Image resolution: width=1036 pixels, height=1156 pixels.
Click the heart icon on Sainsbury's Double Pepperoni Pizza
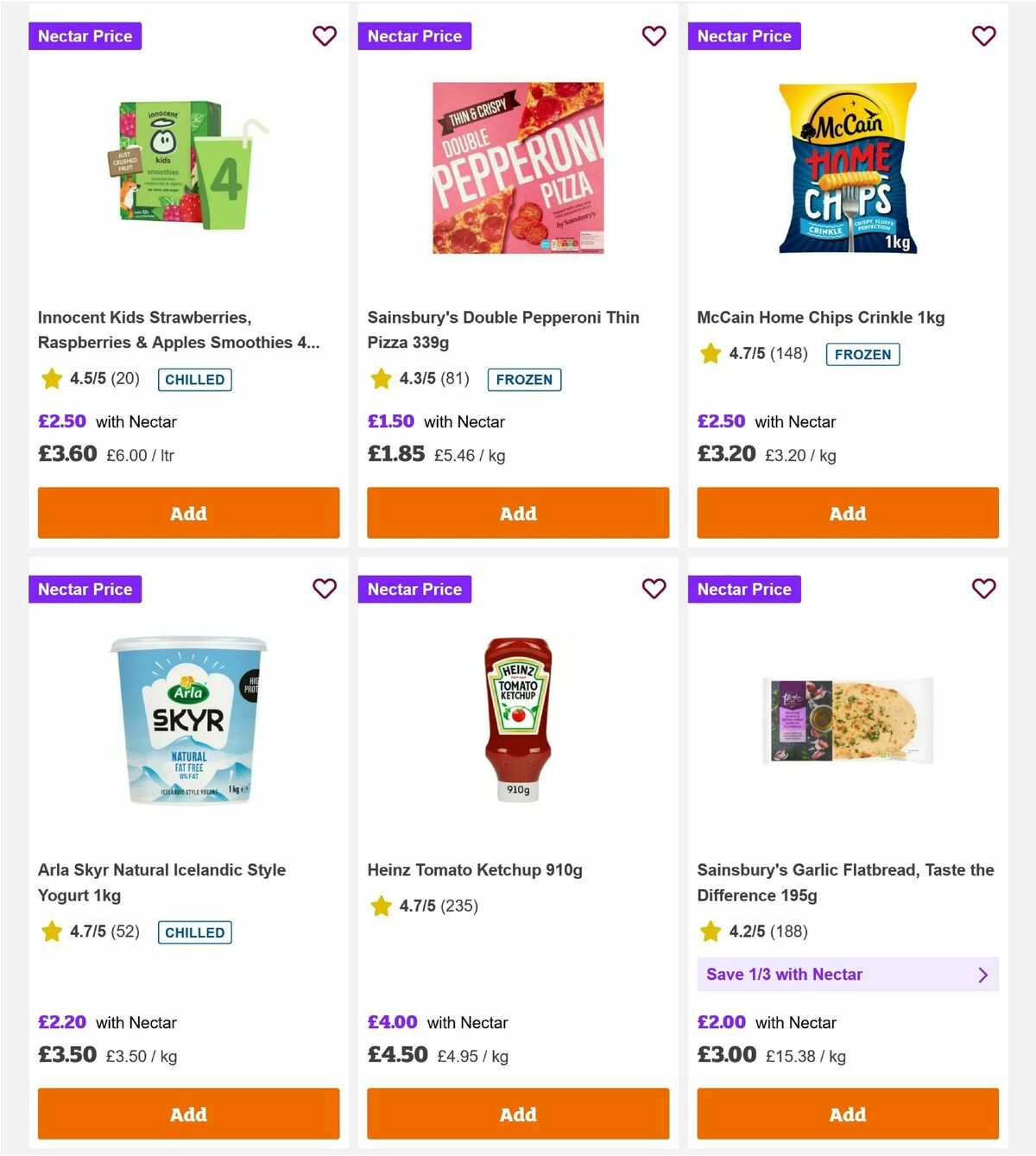pyautogui.click(x=654, y=36)
